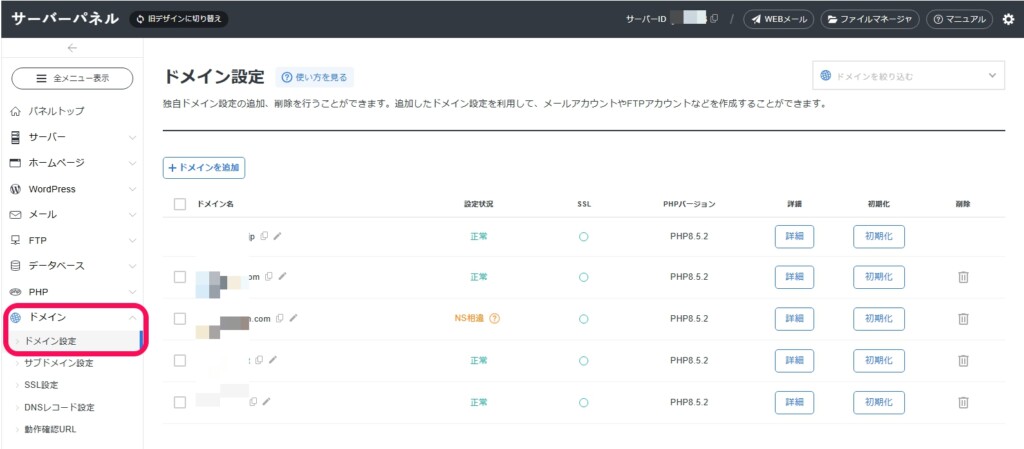This screenshot has width=1024, height=449.
Task: Click pencil icon in row above NS相違
Action: click(x=282, y=277)
